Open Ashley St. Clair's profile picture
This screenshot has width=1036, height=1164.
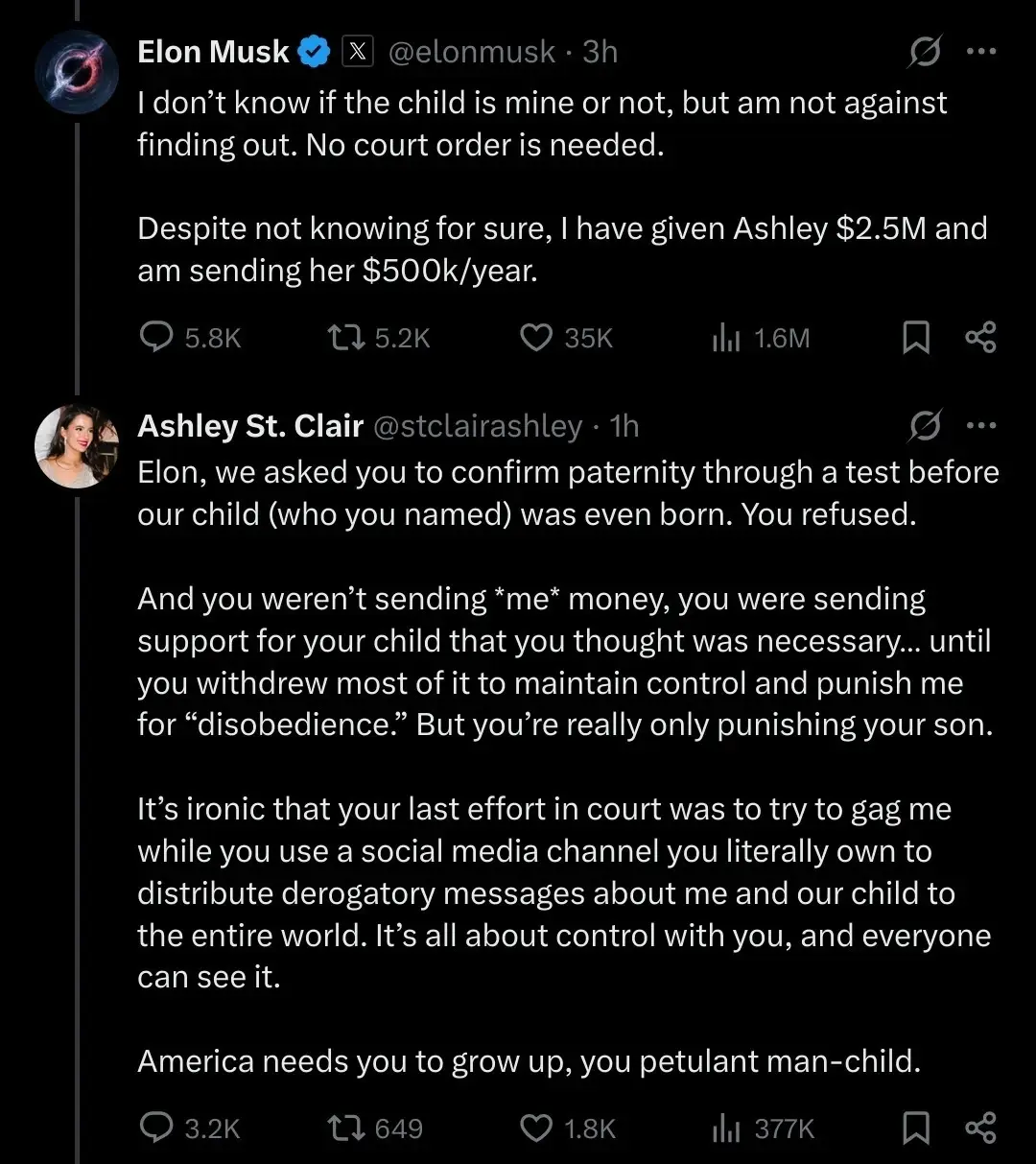[77, 445]
